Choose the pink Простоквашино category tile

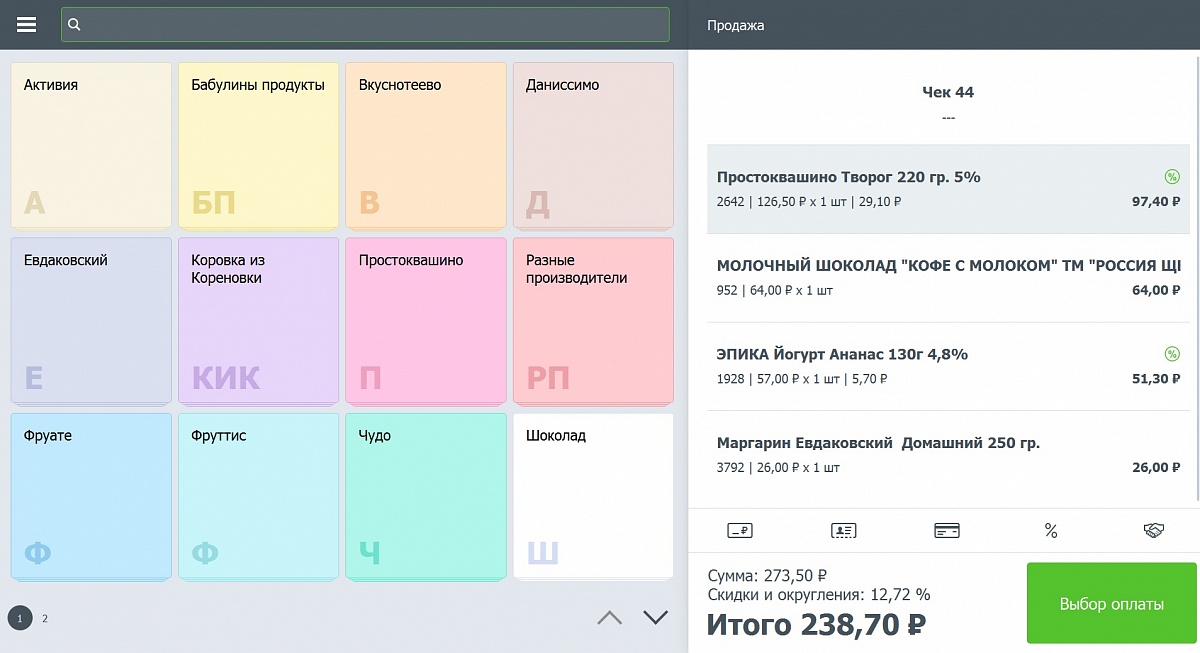426,321
